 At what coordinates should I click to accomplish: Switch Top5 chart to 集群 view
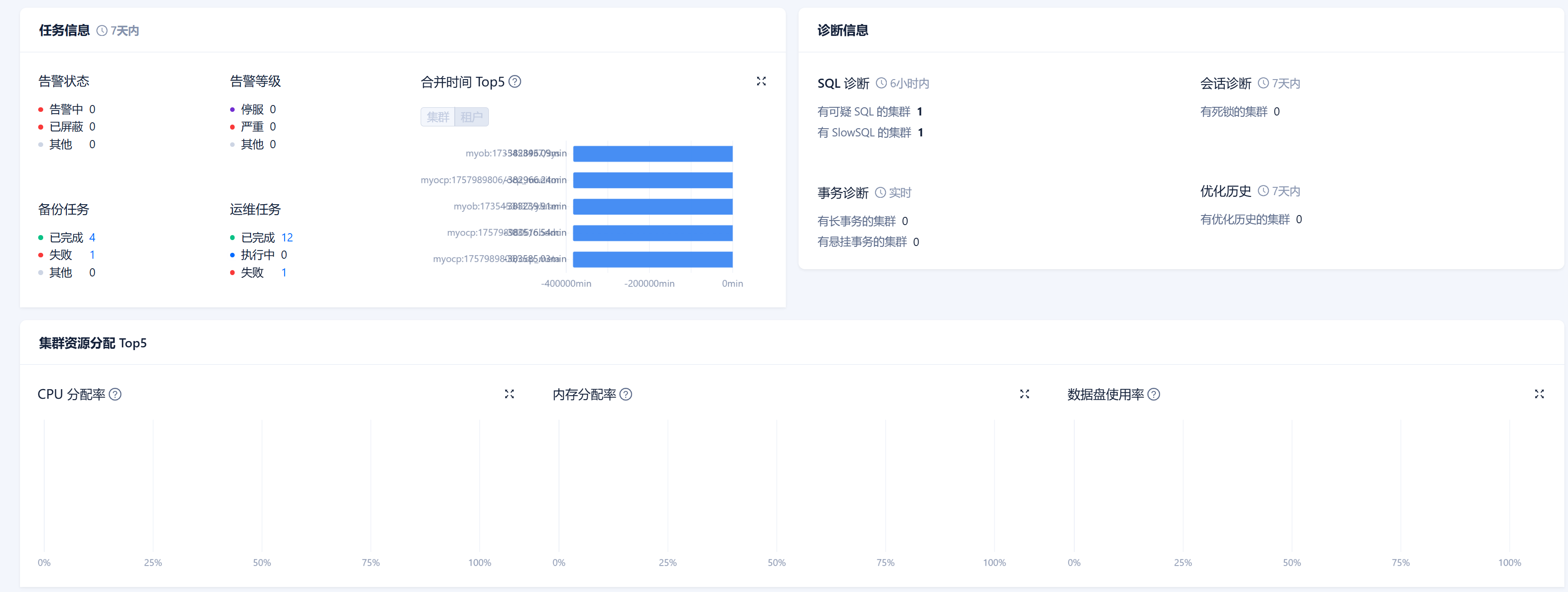(437, 117)
